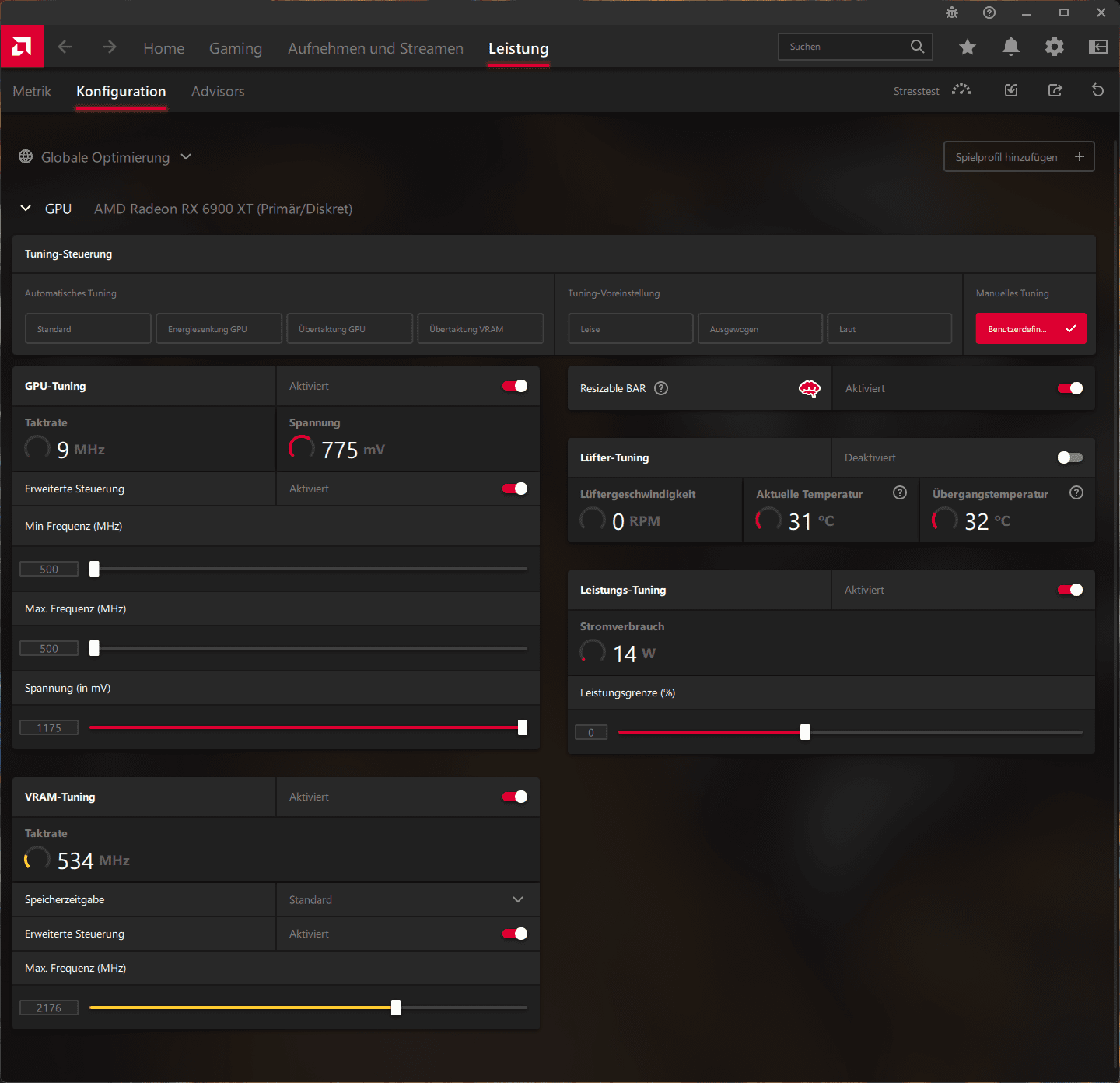Toggle GPU-Tuning switch
This screenshot has width=1120, height=1083.
[x=515, y=386]
